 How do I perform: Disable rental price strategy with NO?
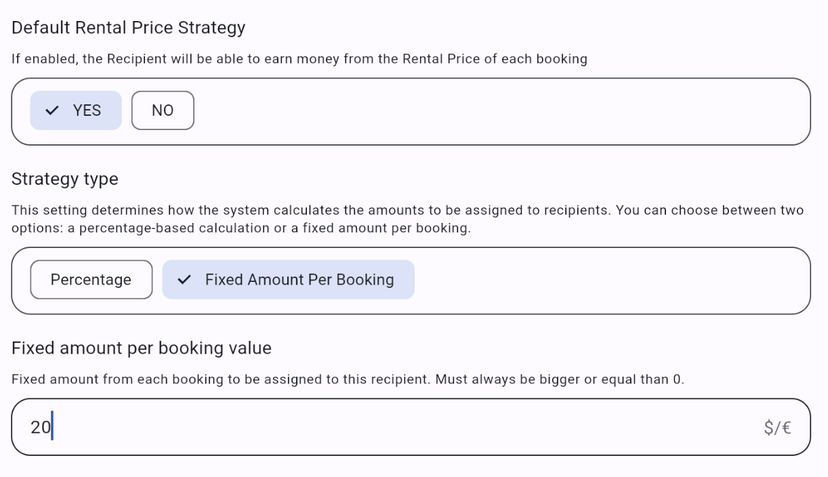(162, 111)
